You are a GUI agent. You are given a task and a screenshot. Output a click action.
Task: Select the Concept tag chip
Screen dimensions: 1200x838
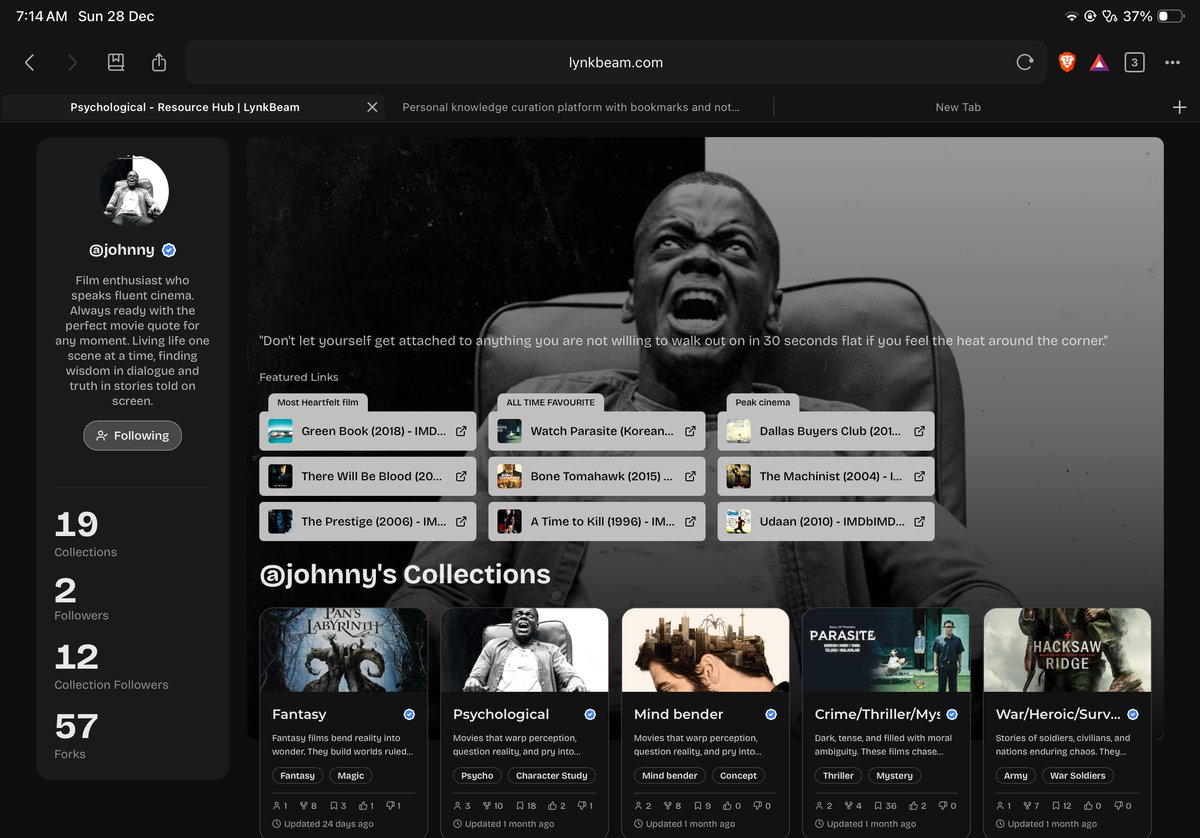(x=738, y=775)
